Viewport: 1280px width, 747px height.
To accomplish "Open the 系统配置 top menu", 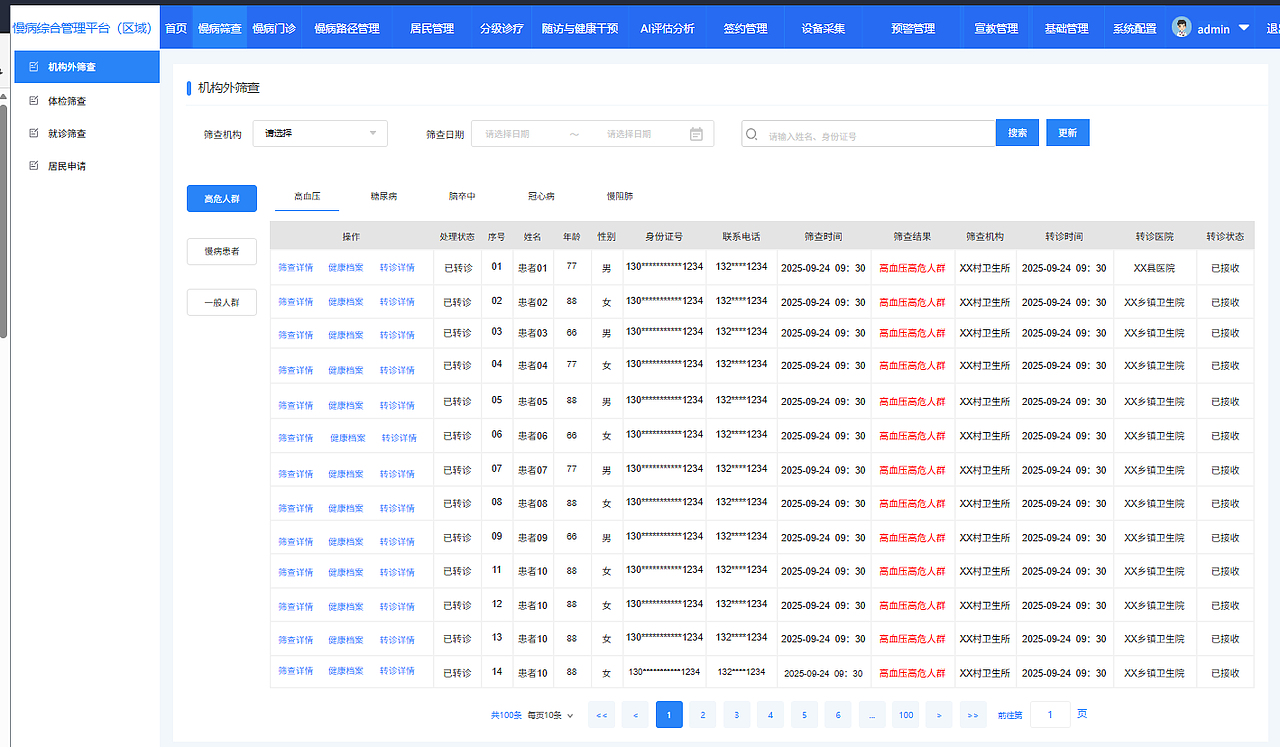I will tap(1135, 28).
